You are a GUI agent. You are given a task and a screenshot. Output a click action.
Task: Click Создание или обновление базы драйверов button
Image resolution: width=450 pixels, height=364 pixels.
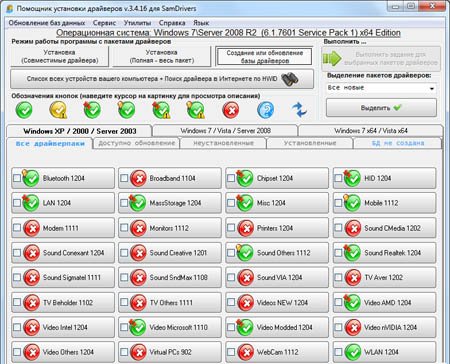(x=265, y=57)
